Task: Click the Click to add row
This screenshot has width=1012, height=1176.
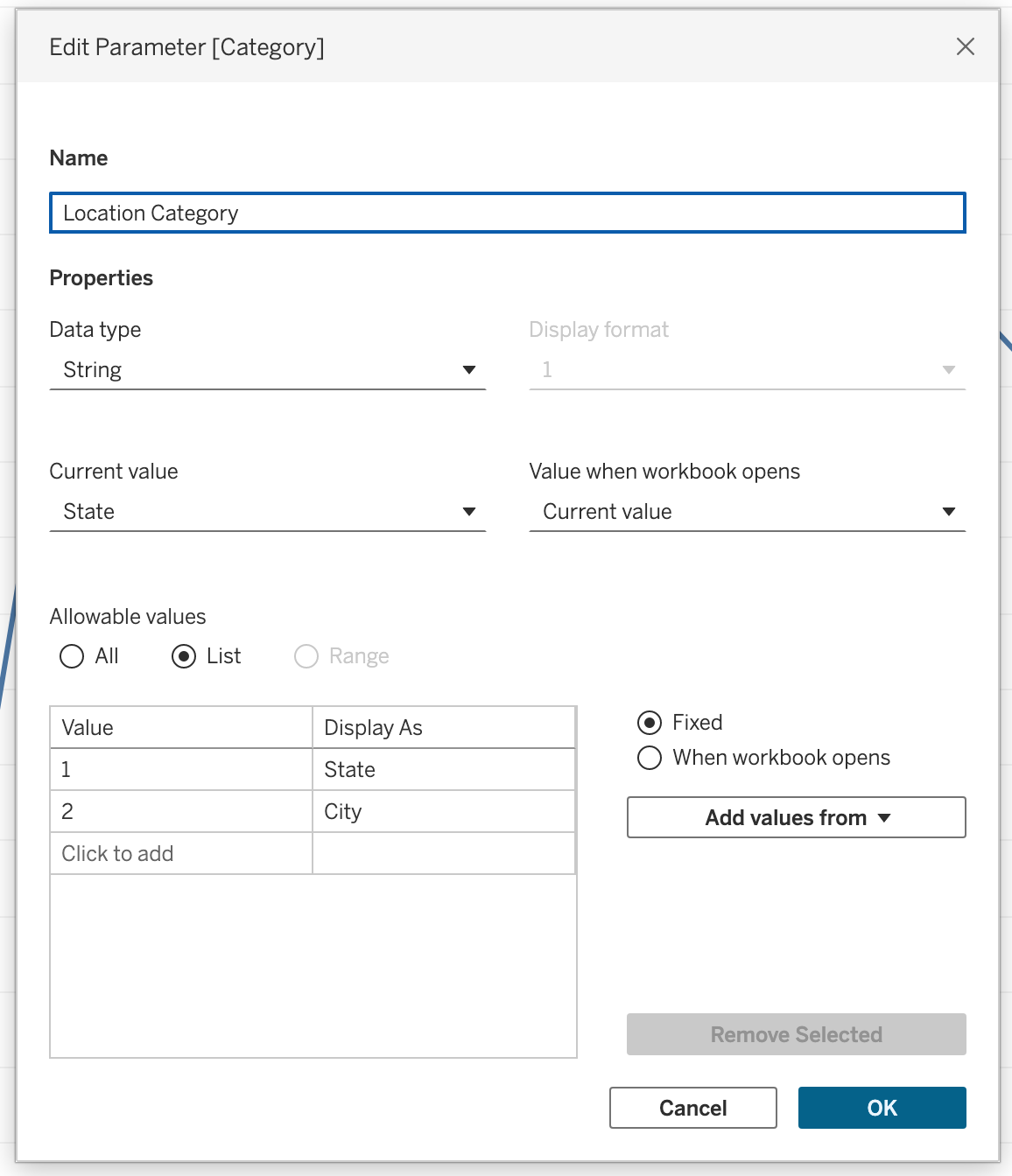Action: 181,854
